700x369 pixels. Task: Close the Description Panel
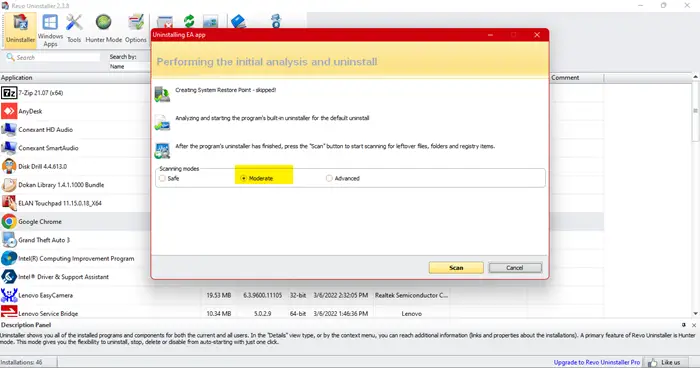694,325
